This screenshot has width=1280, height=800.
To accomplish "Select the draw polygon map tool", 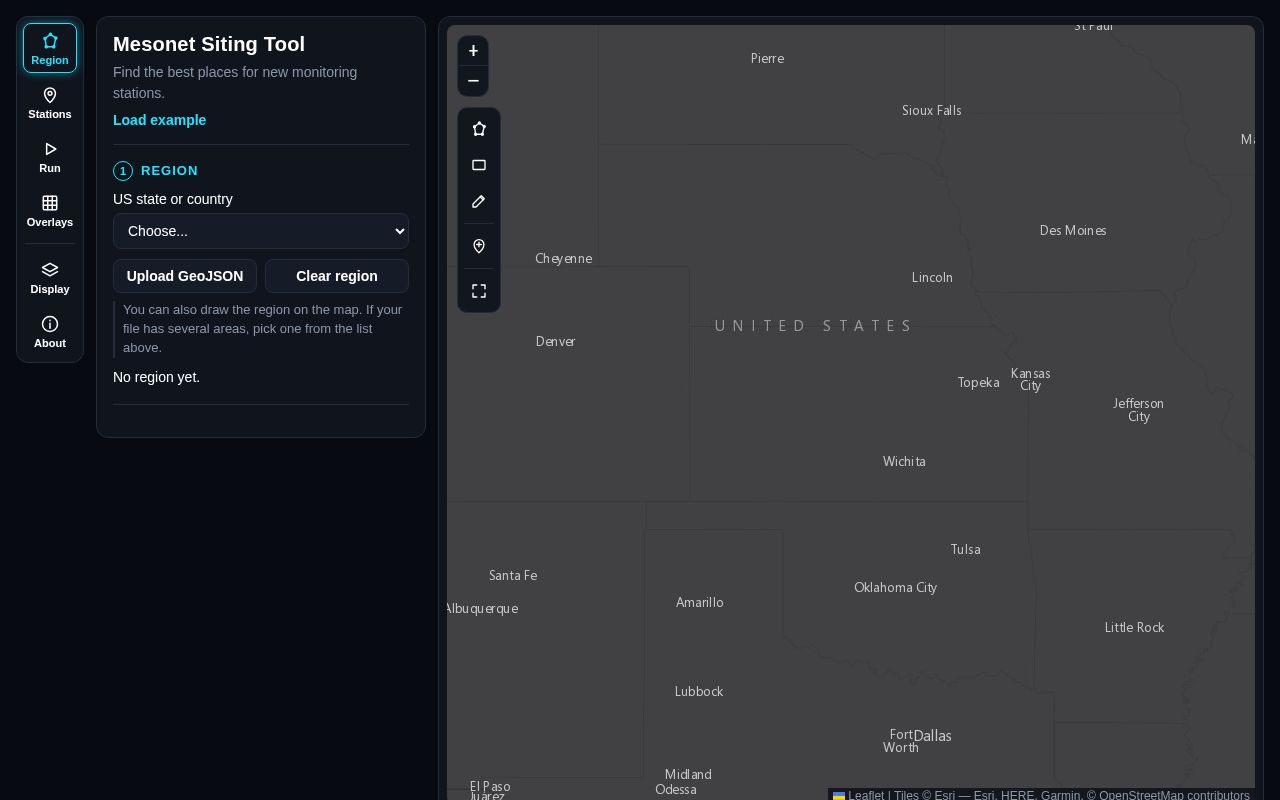I will [x=479, y=129].
